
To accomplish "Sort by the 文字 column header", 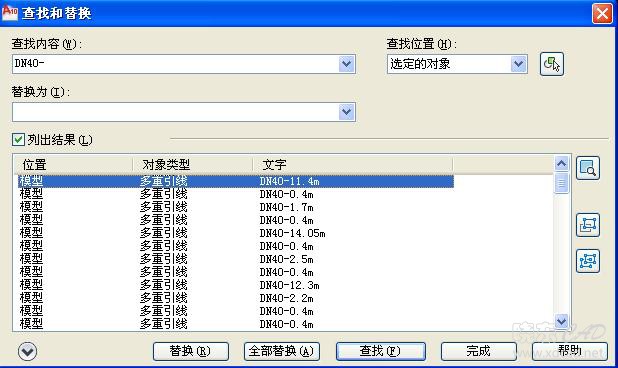I will tap(353, 165).
